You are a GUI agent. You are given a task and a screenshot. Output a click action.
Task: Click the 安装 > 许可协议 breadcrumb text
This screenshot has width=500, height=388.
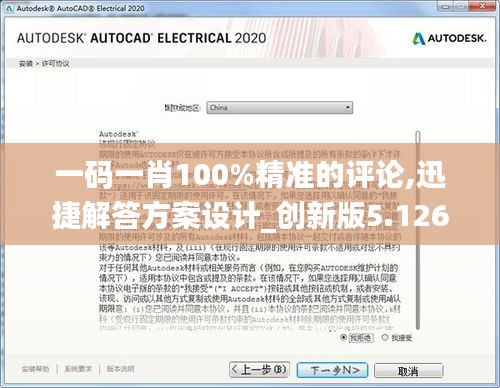[44, 63]
